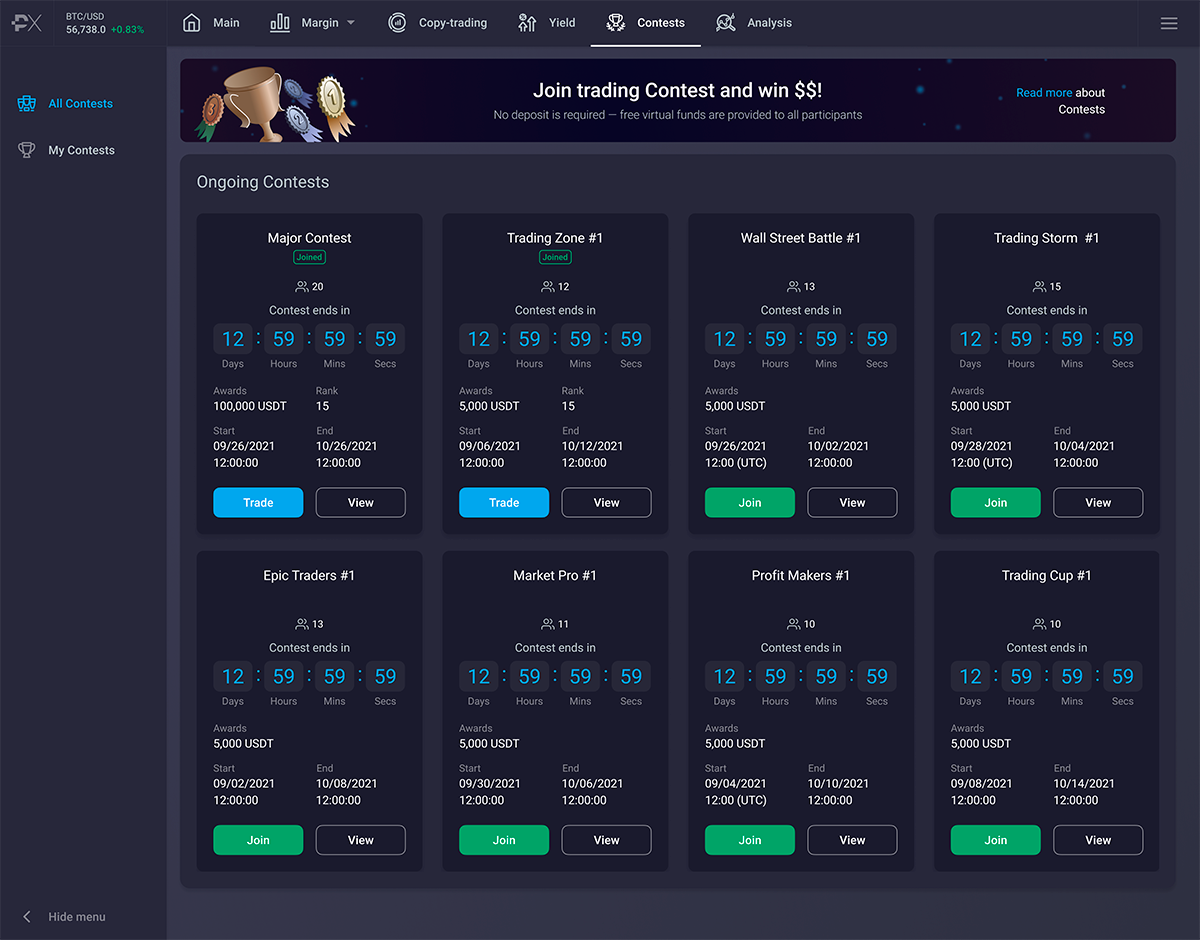View the Trading Storm #1 contest
This screenshot has height=940, width=1200.
coord(1099,503)
